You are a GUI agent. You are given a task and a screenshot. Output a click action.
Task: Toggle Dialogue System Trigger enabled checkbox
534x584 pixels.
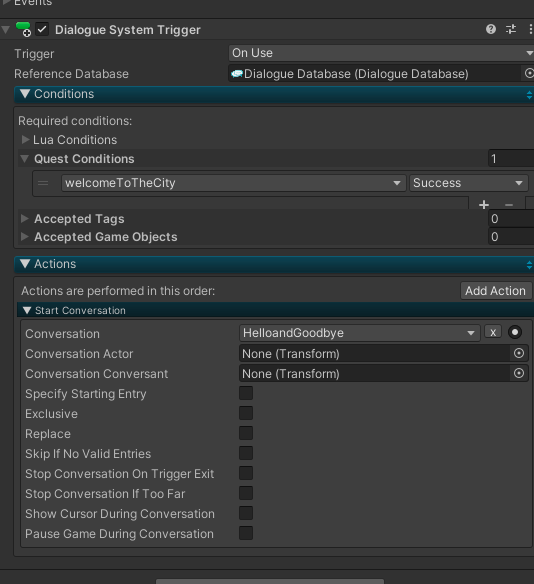[x=42, y=29]
